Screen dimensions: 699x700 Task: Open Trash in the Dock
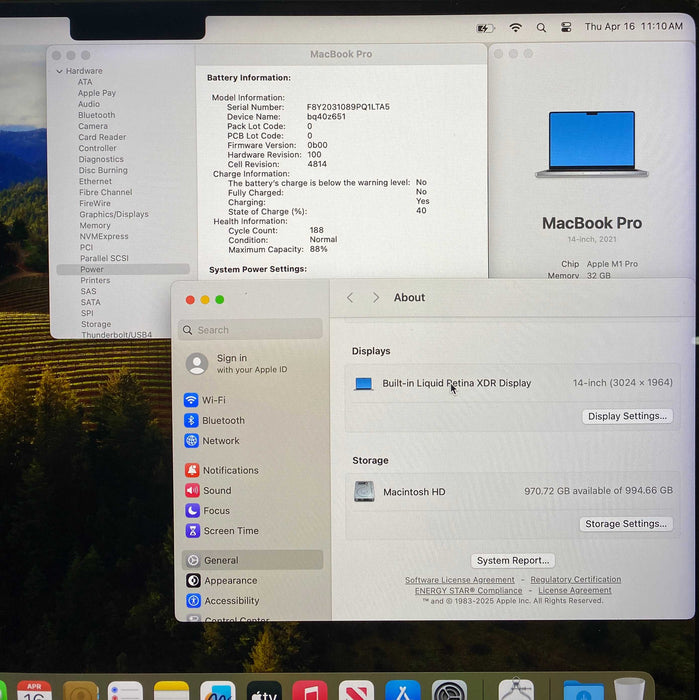tap(629, 689)
